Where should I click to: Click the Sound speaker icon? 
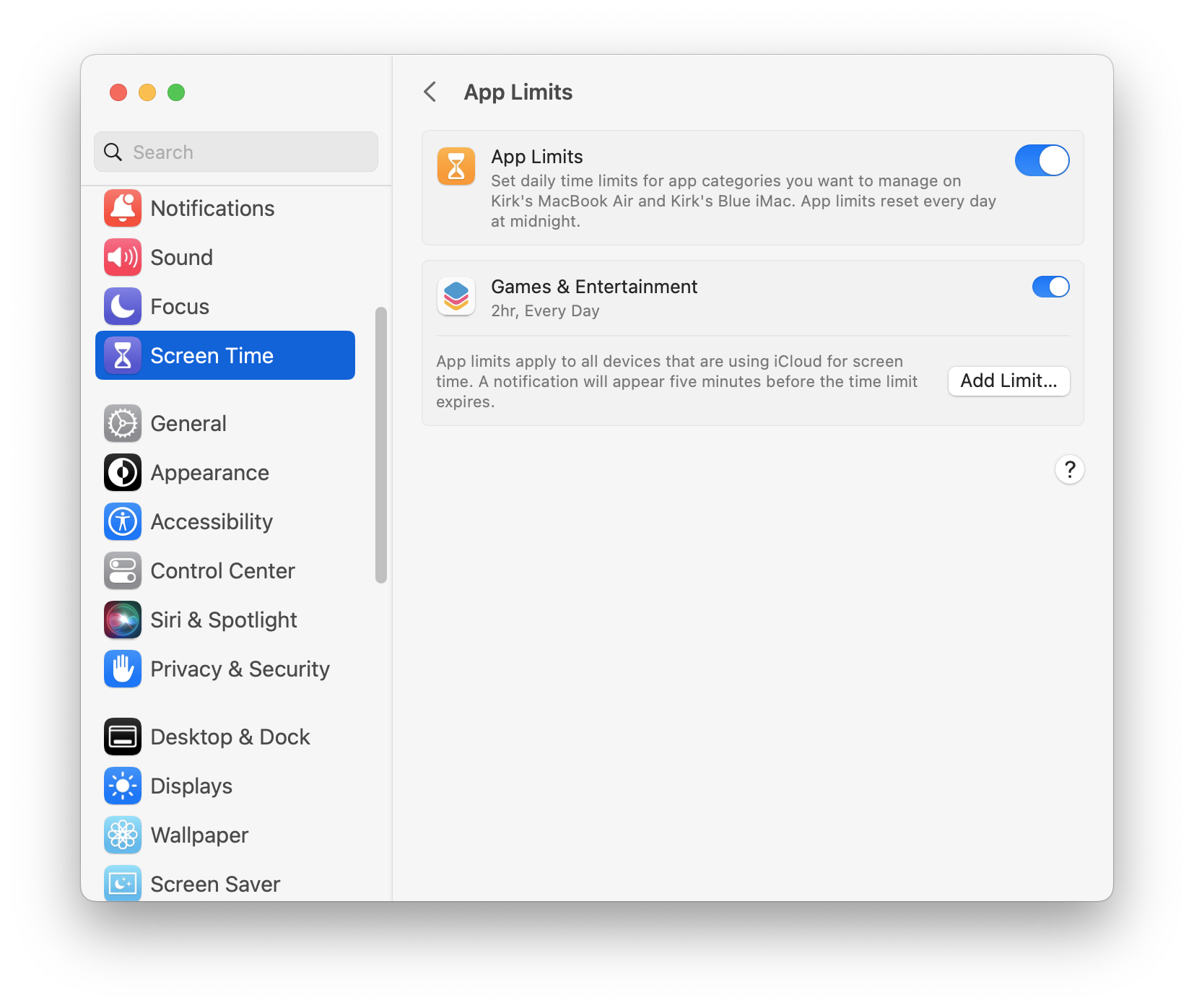pos(123,258)
